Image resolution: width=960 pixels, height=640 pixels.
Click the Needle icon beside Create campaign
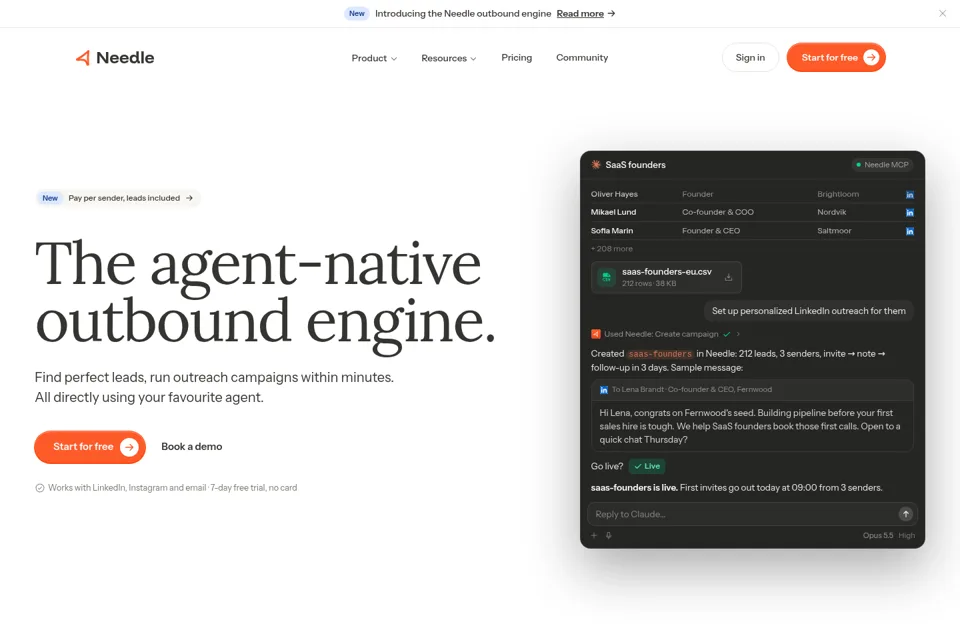pos(596,334)
